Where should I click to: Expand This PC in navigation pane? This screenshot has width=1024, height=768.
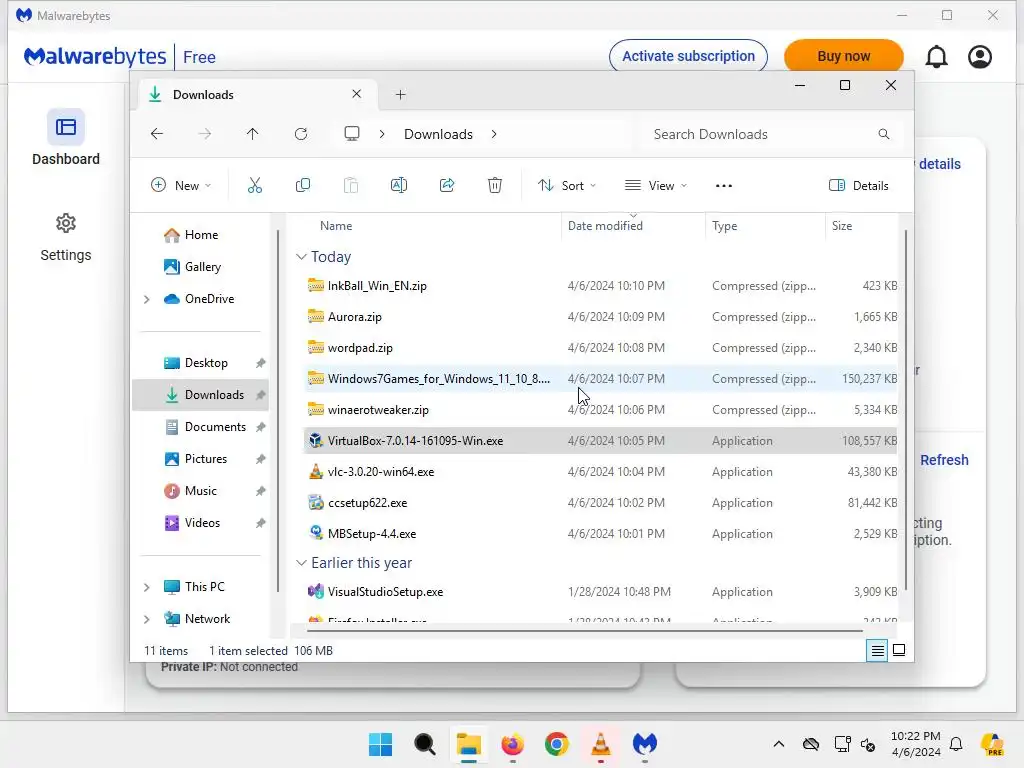click(x=147, y=587)
